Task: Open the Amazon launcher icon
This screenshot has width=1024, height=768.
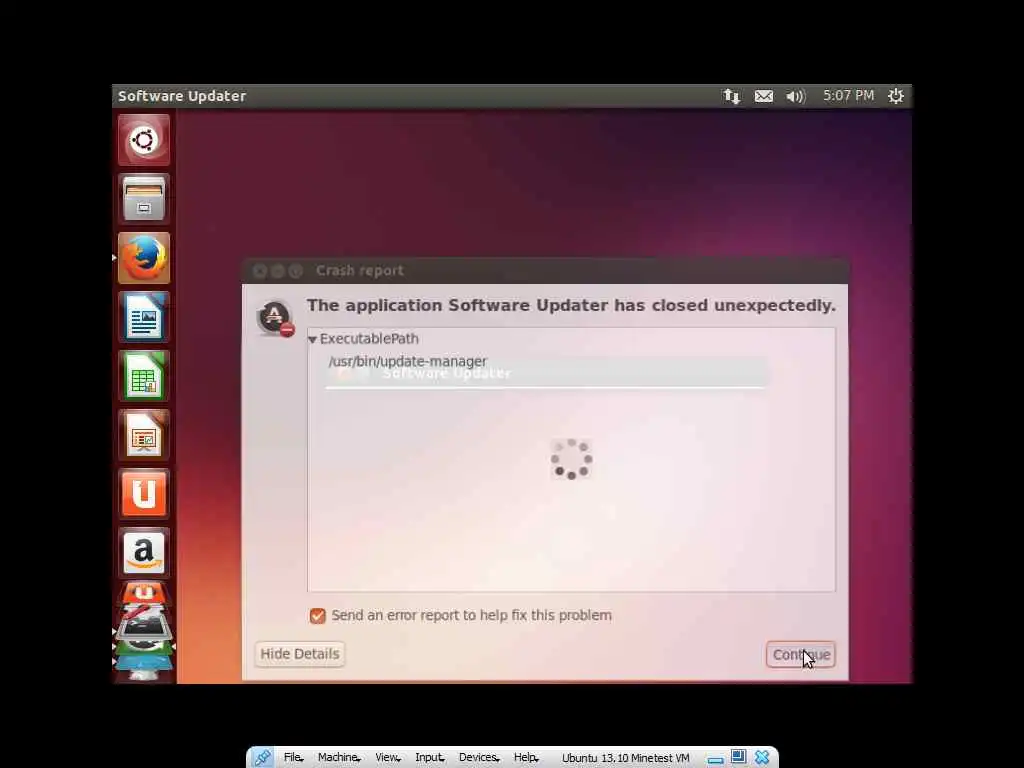Action: (144, 552)
